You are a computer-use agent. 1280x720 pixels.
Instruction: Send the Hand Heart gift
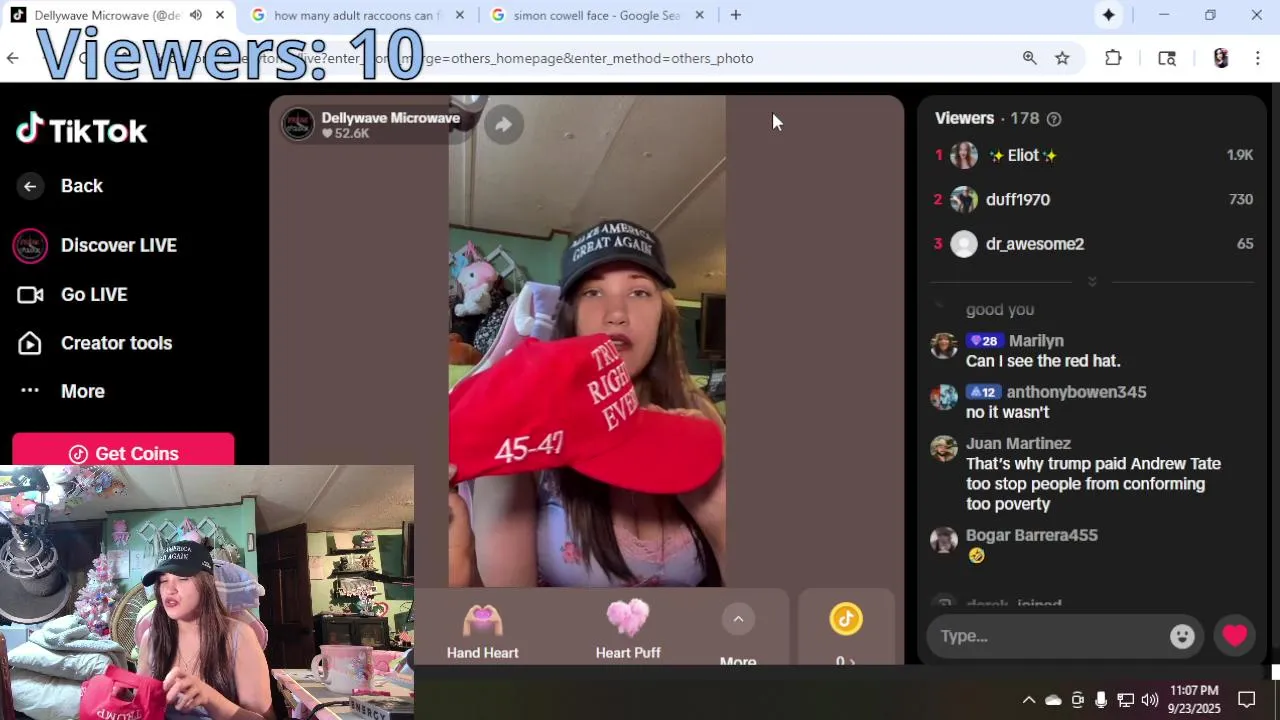482,632
